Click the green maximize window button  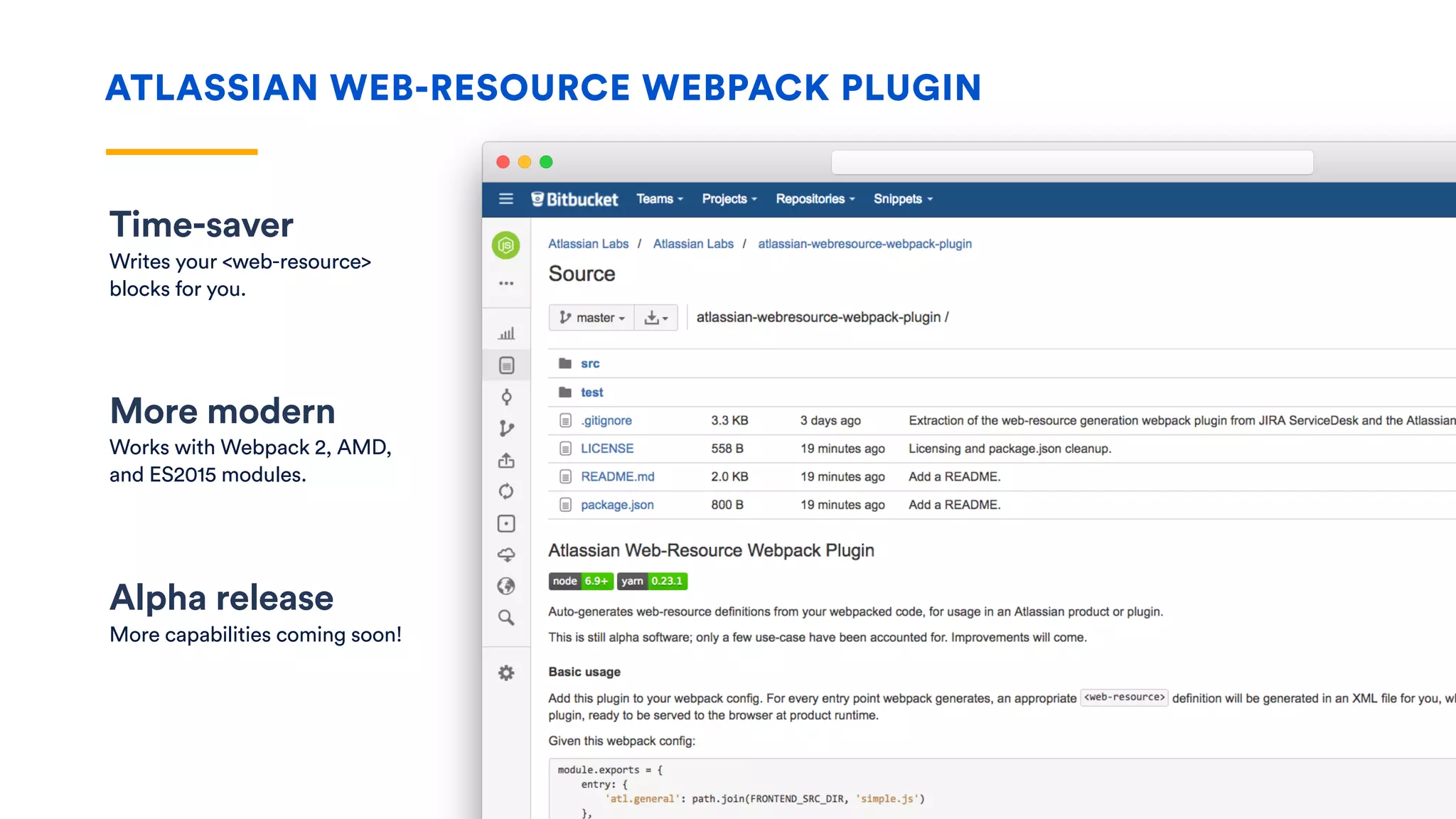tap(546, 162)
